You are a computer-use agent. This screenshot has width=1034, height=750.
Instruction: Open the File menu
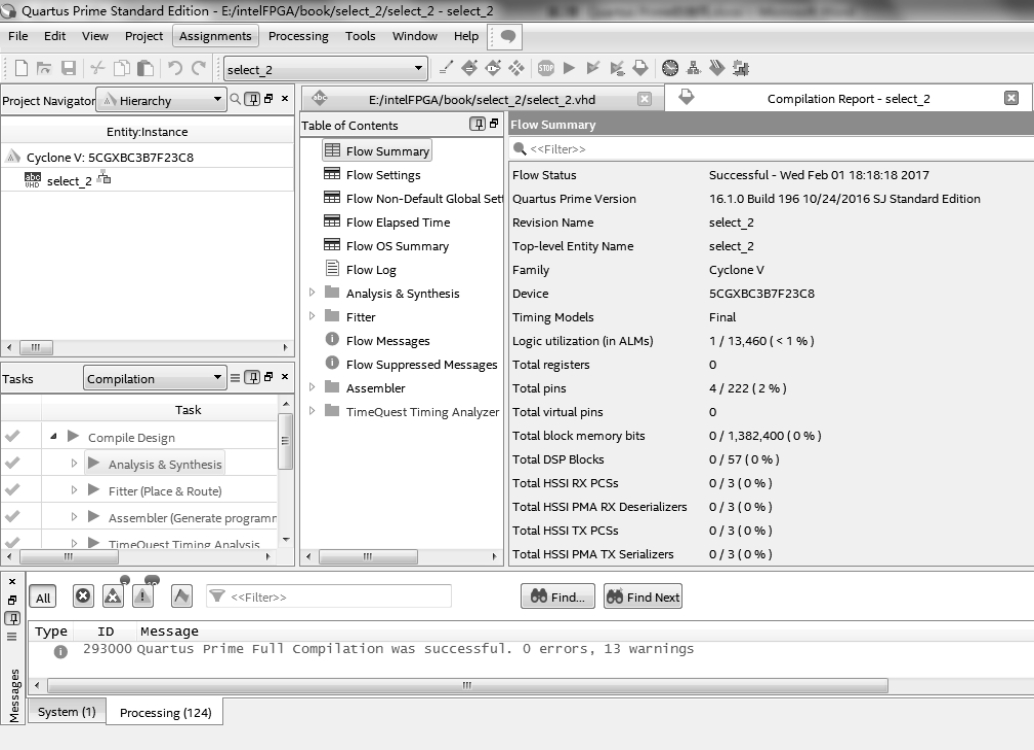pos(18,36)
